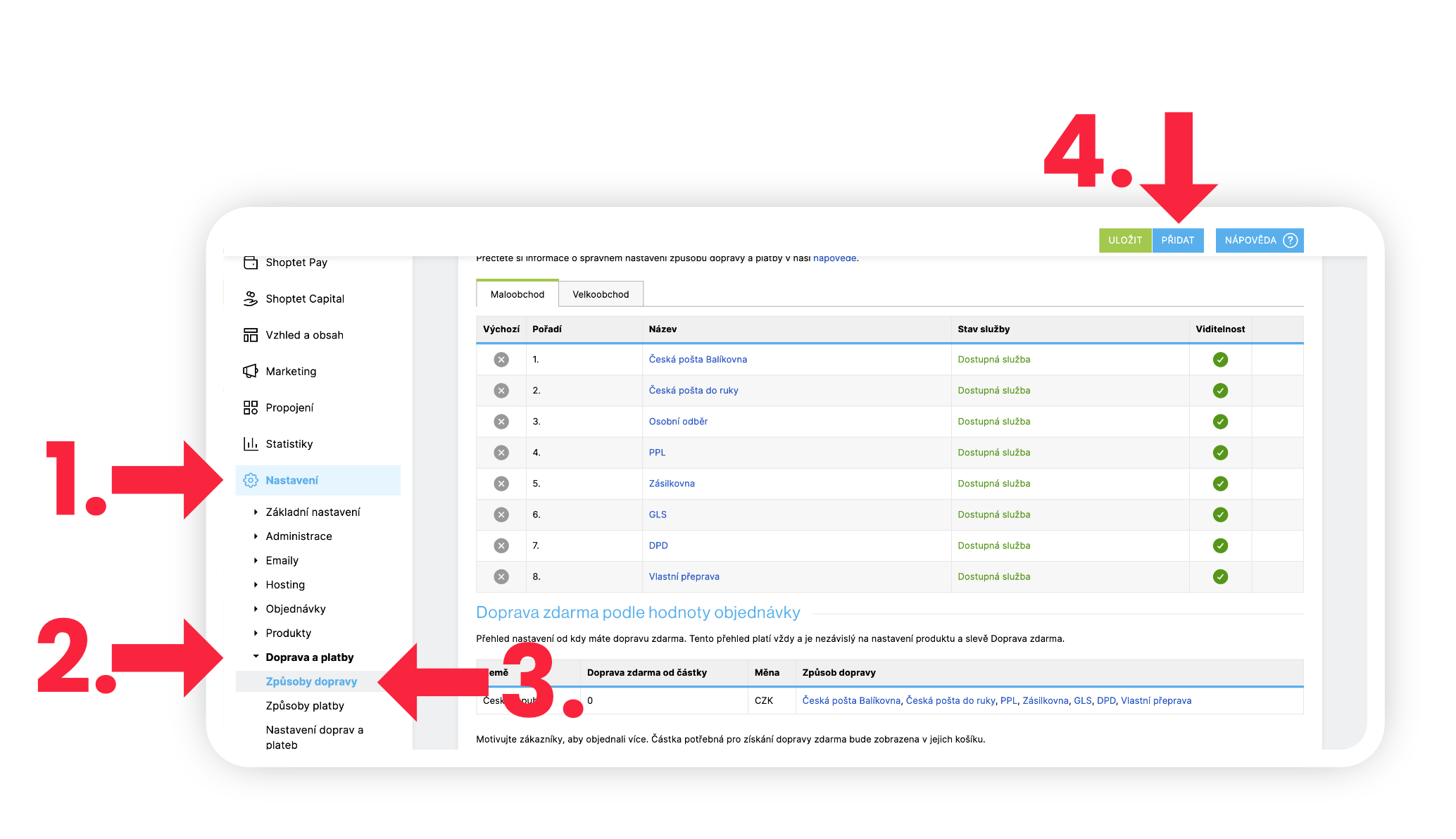Set DPD as default shipping method
The image size is (1456, 839).
click(501, 545)
